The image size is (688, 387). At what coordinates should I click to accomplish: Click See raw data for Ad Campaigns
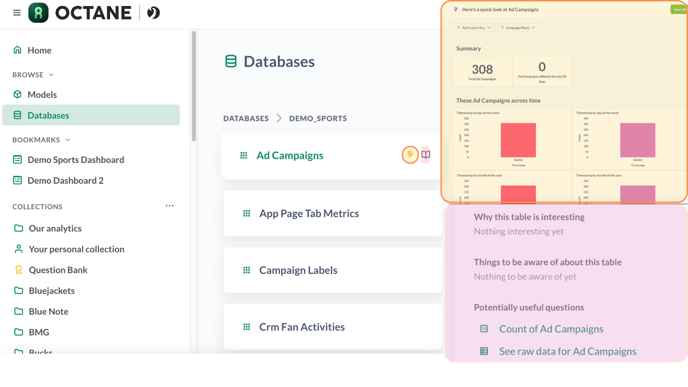pyautogui.click(x=568, y=351)
